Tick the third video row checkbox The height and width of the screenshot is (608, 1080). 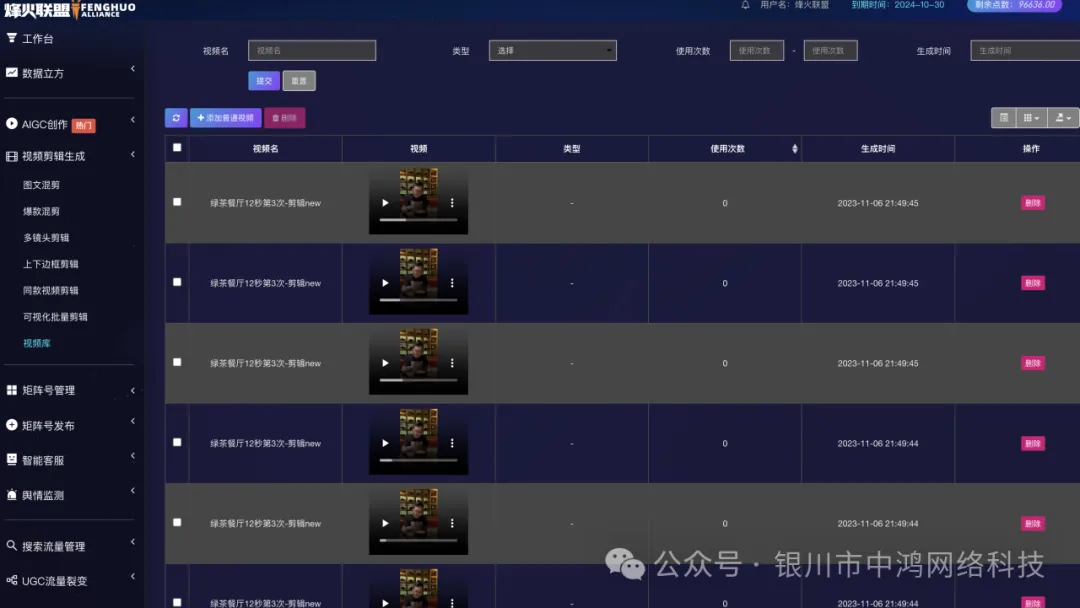point(177,362)
